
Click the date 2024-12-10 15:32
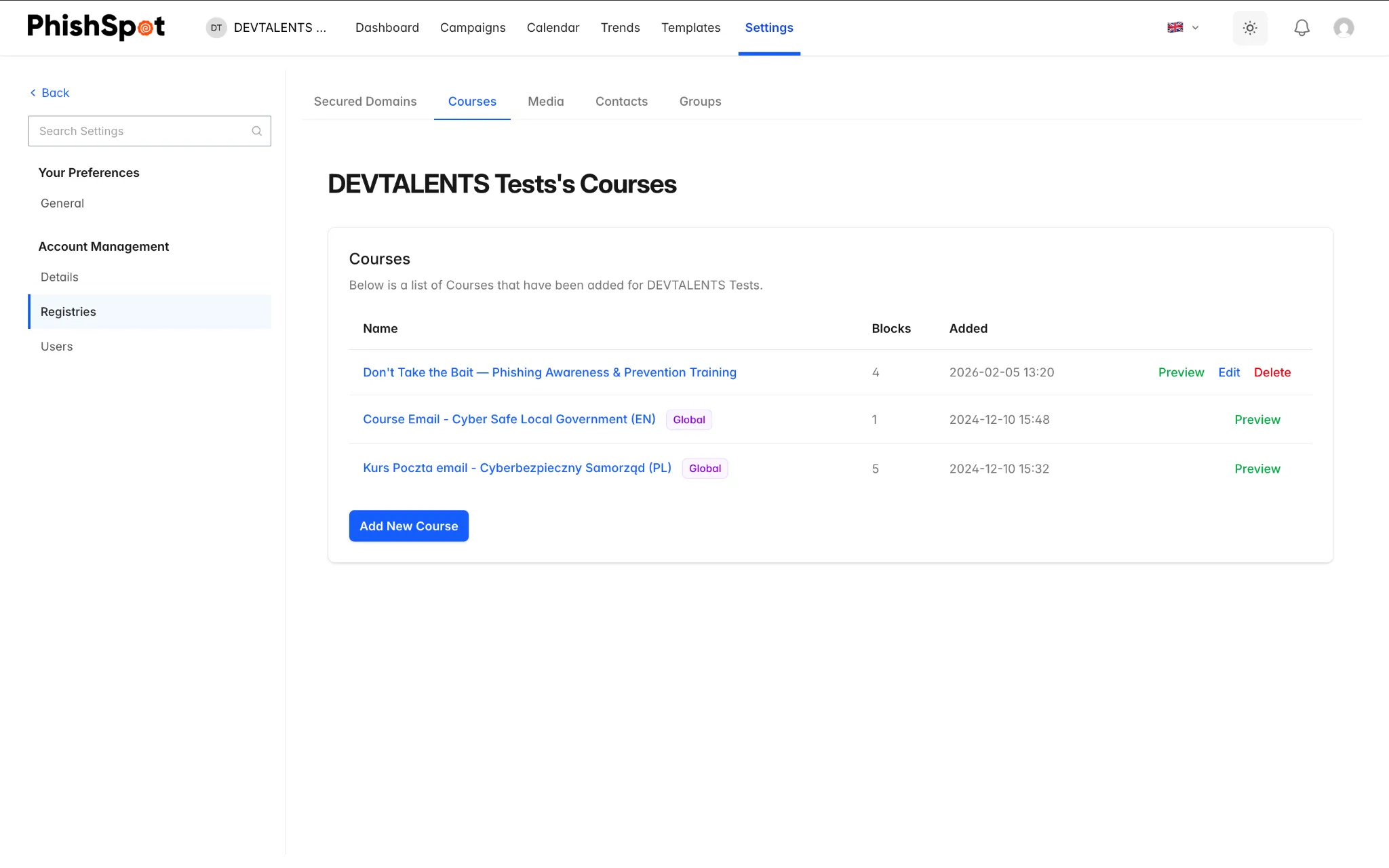(999, 469)
